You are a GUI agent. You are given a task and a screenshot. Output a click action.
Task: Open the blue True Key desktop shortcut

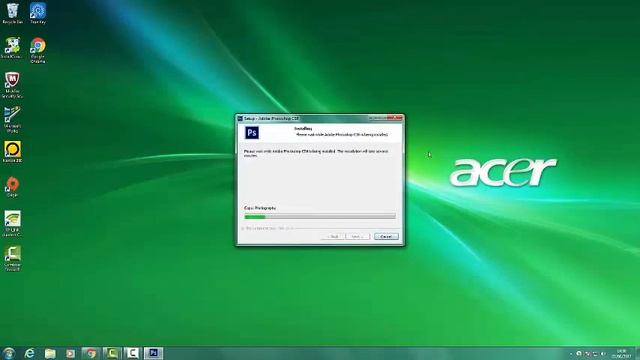click(38, 13)
